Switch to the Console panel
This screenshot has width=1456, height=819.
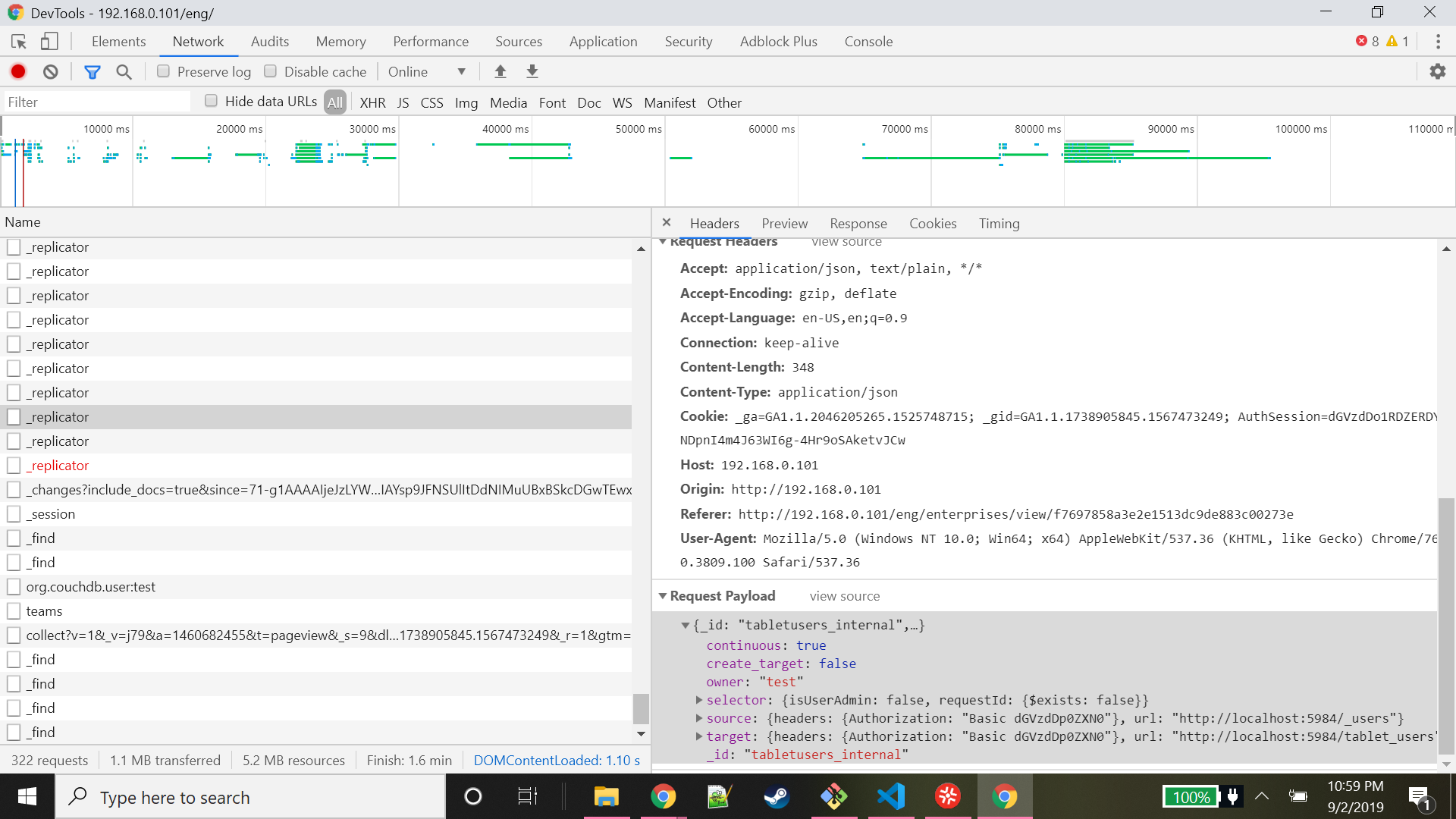pyautogui.click(x=868, y=41)
